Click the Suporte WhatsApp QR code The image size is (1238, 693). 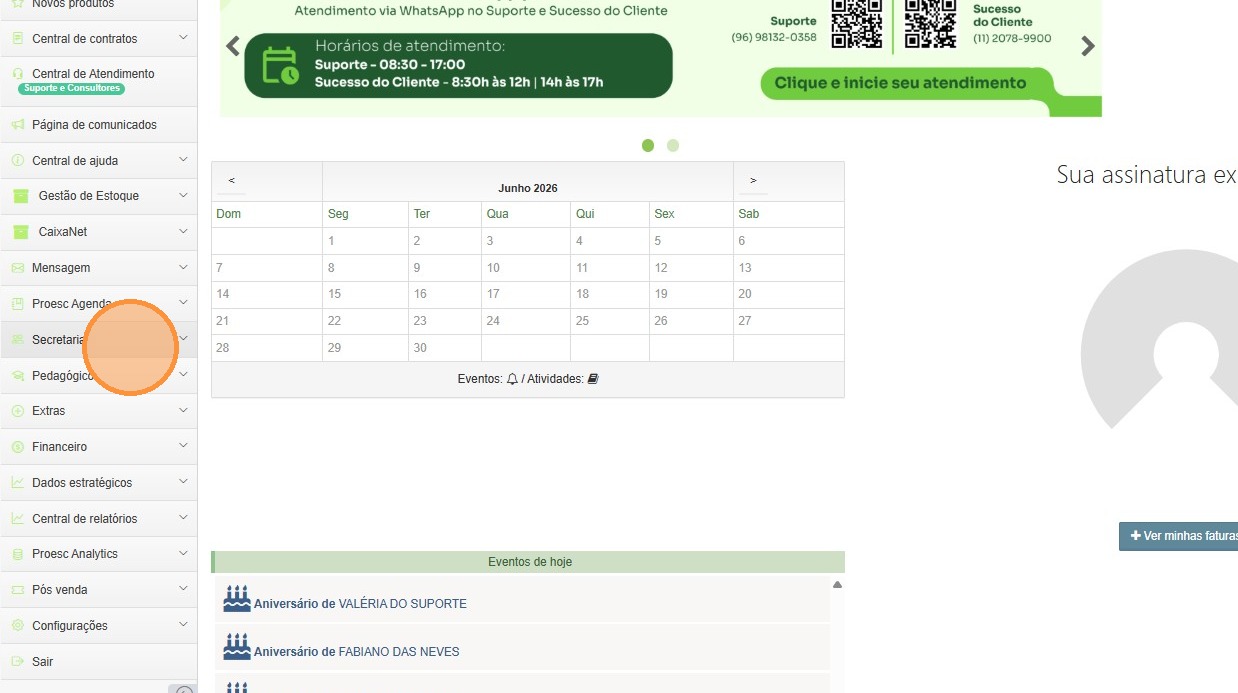pyautogui.click(x=857, y=23)
